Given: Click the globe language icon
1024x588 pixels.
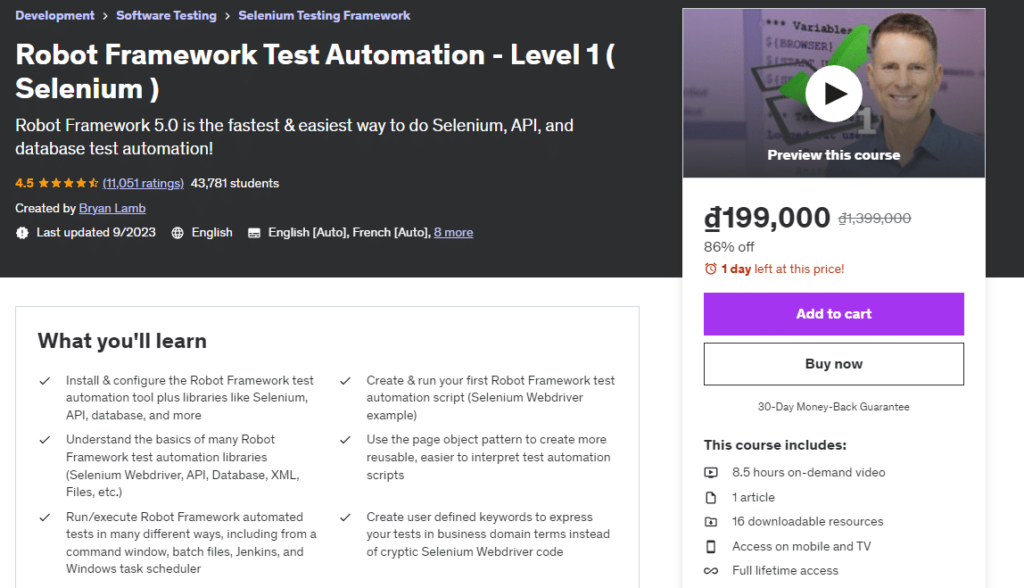Looking at the screenshot, I should tap(177, 233).
